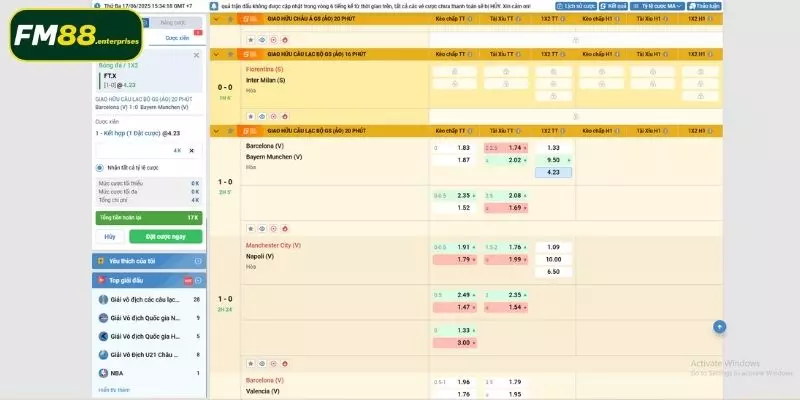Close the FT.X bet slip selection
This screenshot has width=800, height=400.
point(196,55)
